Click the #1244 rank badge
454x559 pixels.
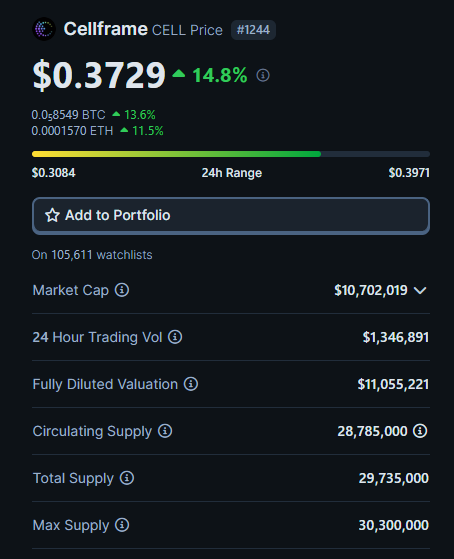(x=253, y=30)
